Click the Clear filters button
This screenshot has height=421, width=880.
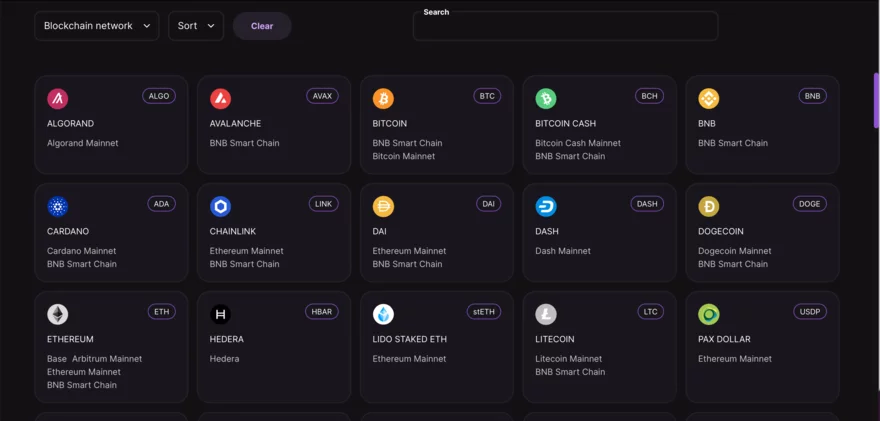tap(262, 26)
